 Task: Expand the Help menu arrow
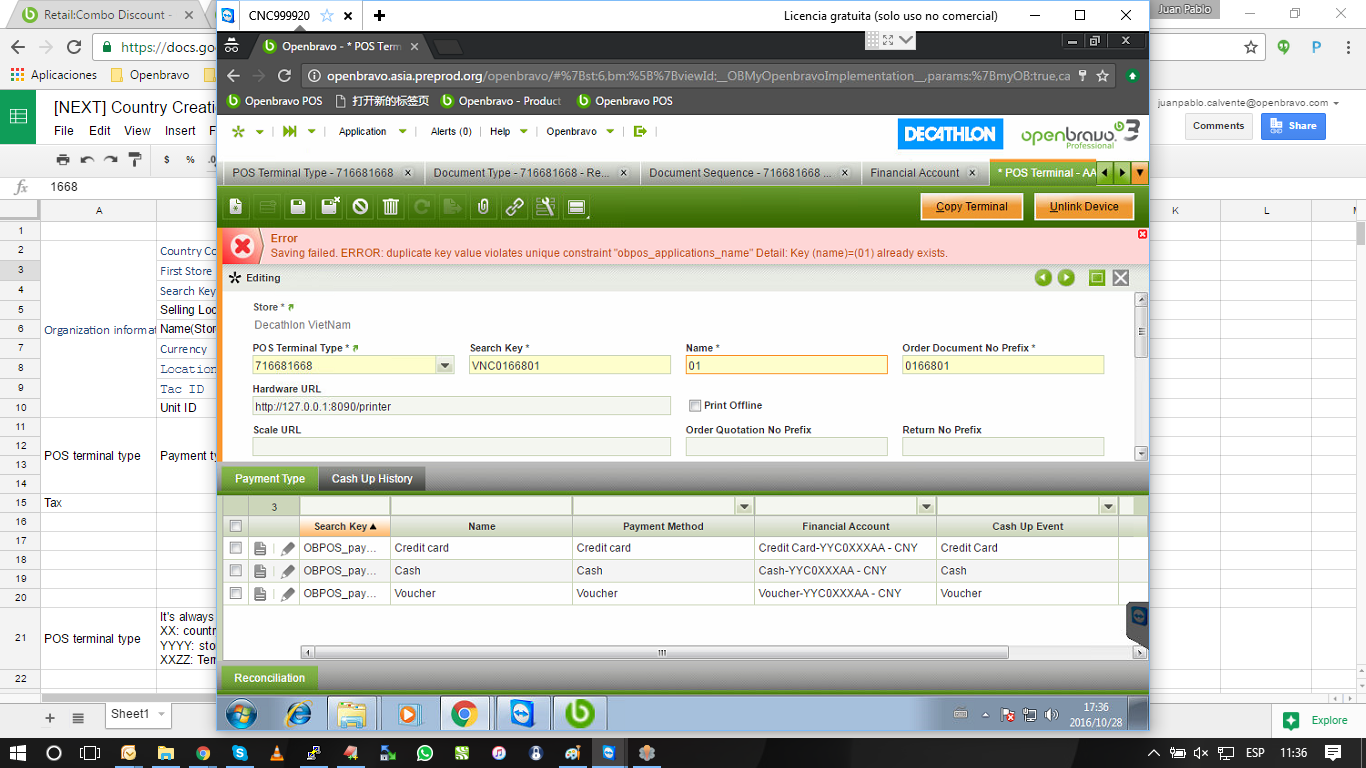click(x=523, y=131)
